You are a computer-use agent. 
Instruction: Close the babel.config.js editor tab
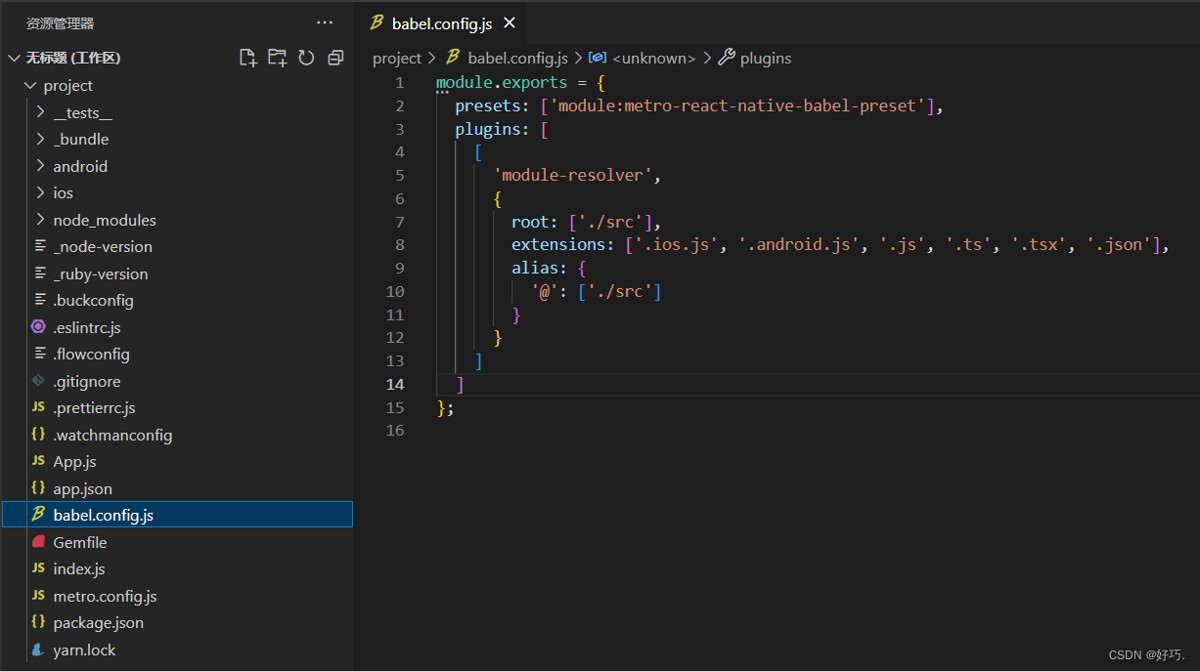(509, 23)
